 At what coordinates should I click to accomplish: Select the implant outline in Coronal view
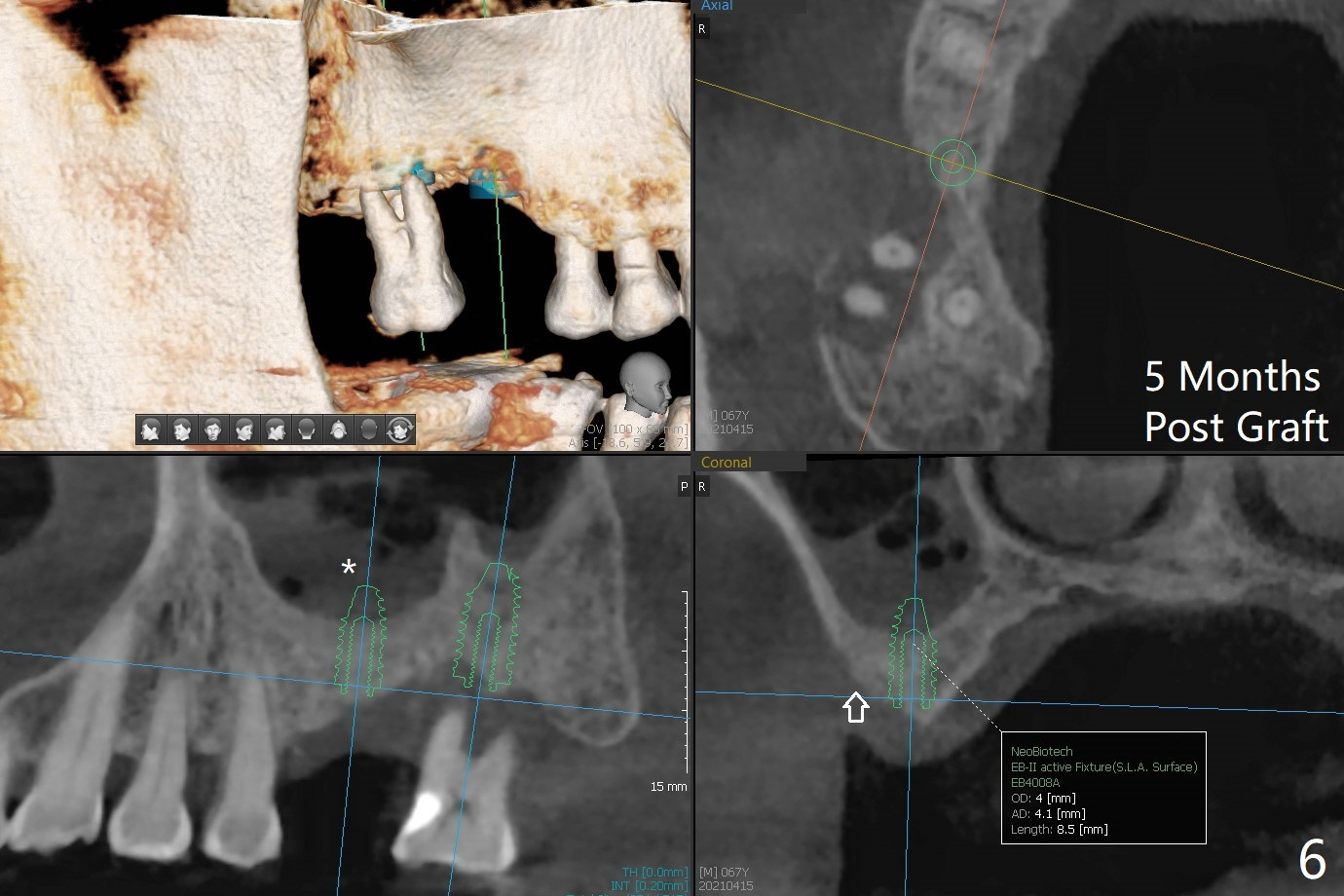[913, 651]
